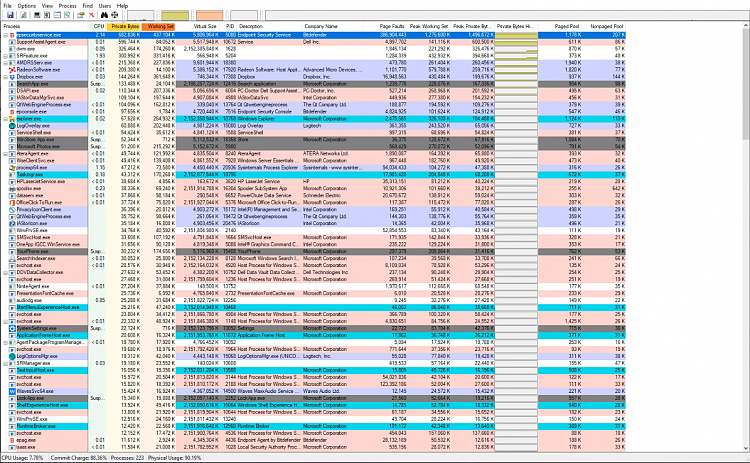Click the explorer.exe folder icon
The height and width of the screenshot is (463, 750).
(x=12, y=119)
